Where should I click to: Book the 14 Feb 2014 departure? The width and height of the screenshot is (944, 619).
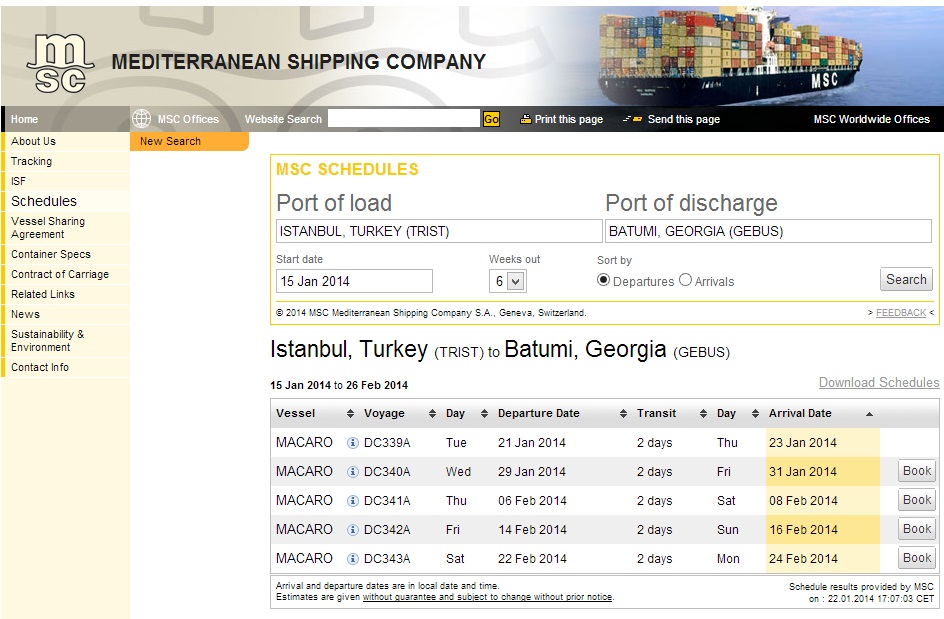[916, 529]
